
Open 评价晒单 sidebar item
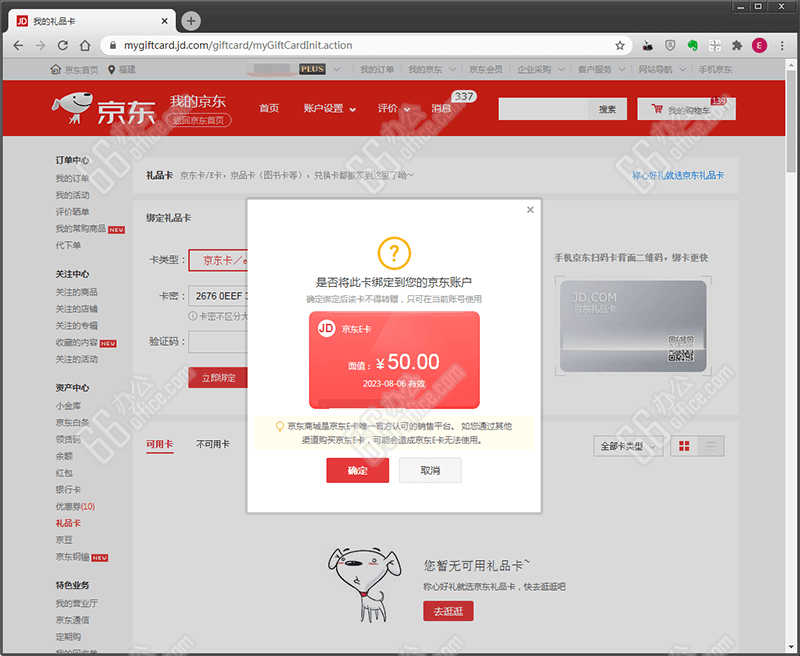(72, 212)
